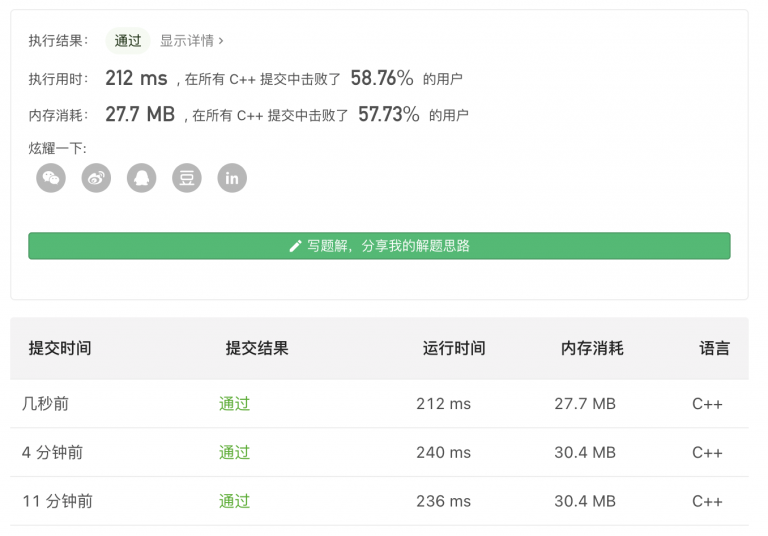Click 写题解，分享我的解题思路 green button
This screenshot has height=536, width=768.
379,246
